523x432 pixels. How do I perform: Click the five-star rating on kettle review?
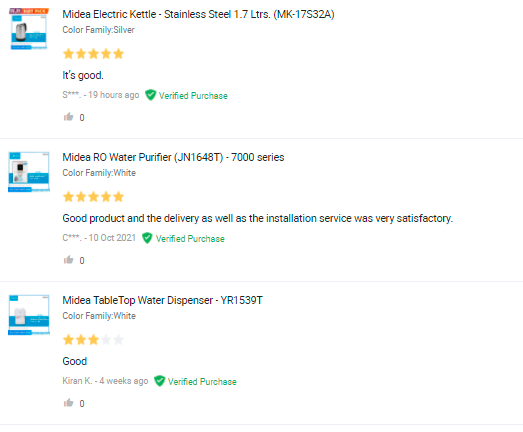(x=93, y=54)
